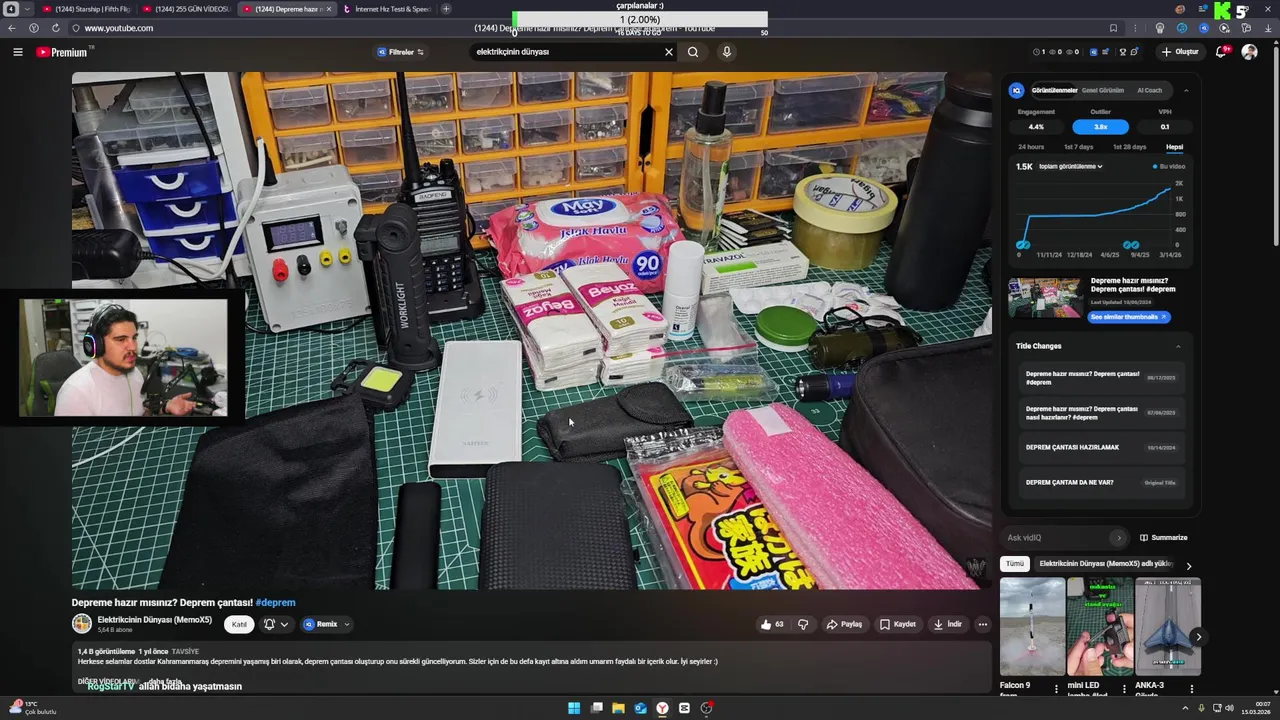Open File Explorer from the taskbar

click(x=618, y=708)
